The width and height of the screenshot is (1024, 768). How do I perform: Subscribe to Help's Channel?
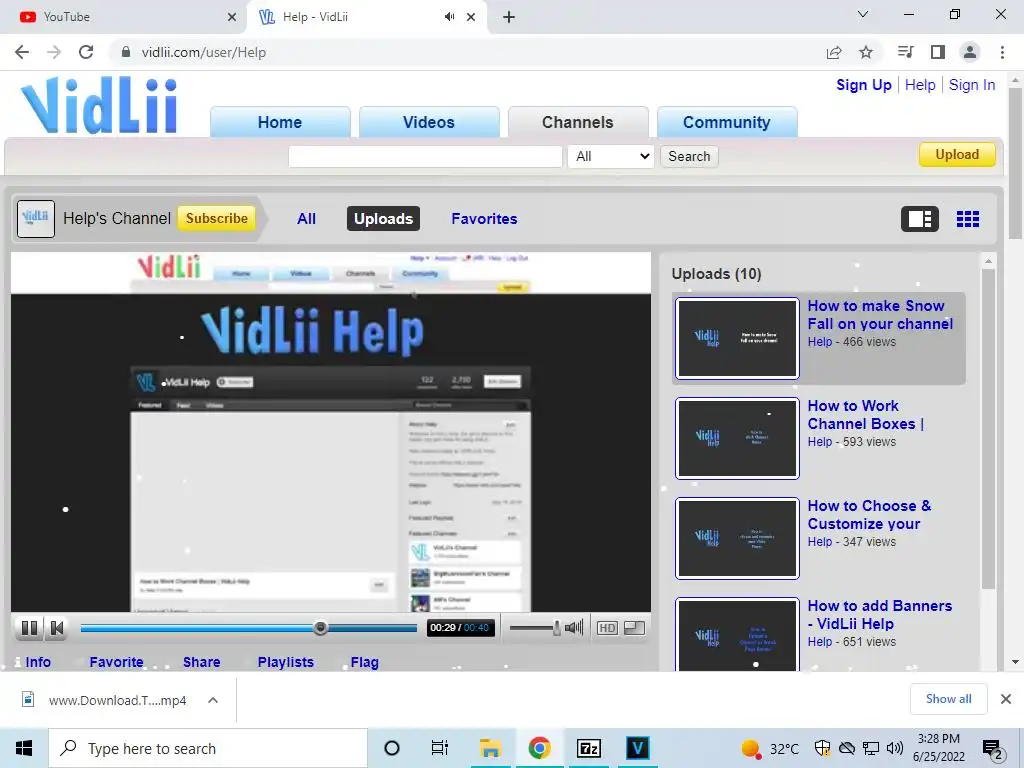click(216, 218)
